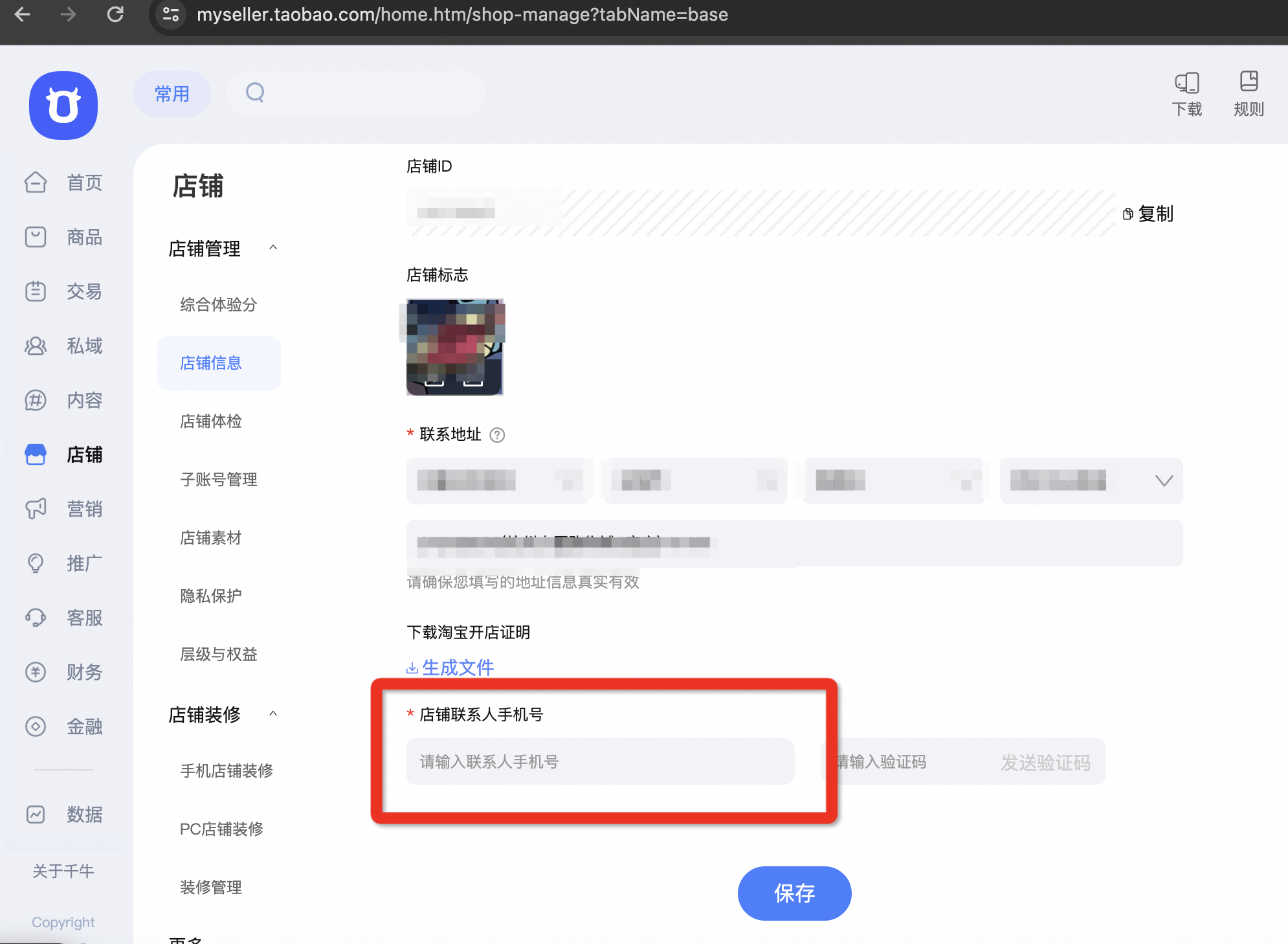Screen dimensions: 1288x944
Task: Select 店铺体检 menu item
Action: click(x=211, y=421)
